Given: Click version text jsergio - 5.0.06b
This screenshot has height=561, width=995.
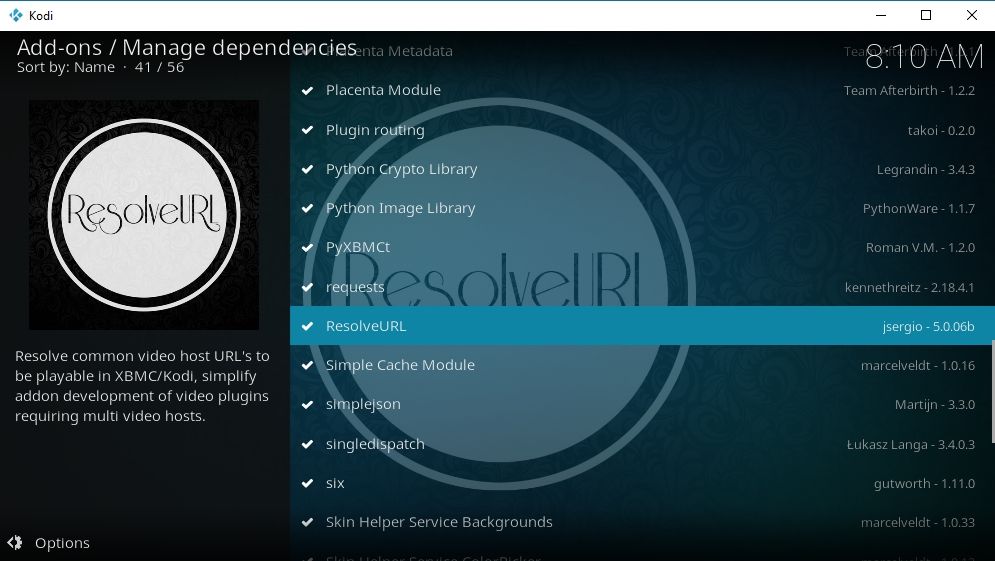Looking at the screenshot, I should click(928, 326).
